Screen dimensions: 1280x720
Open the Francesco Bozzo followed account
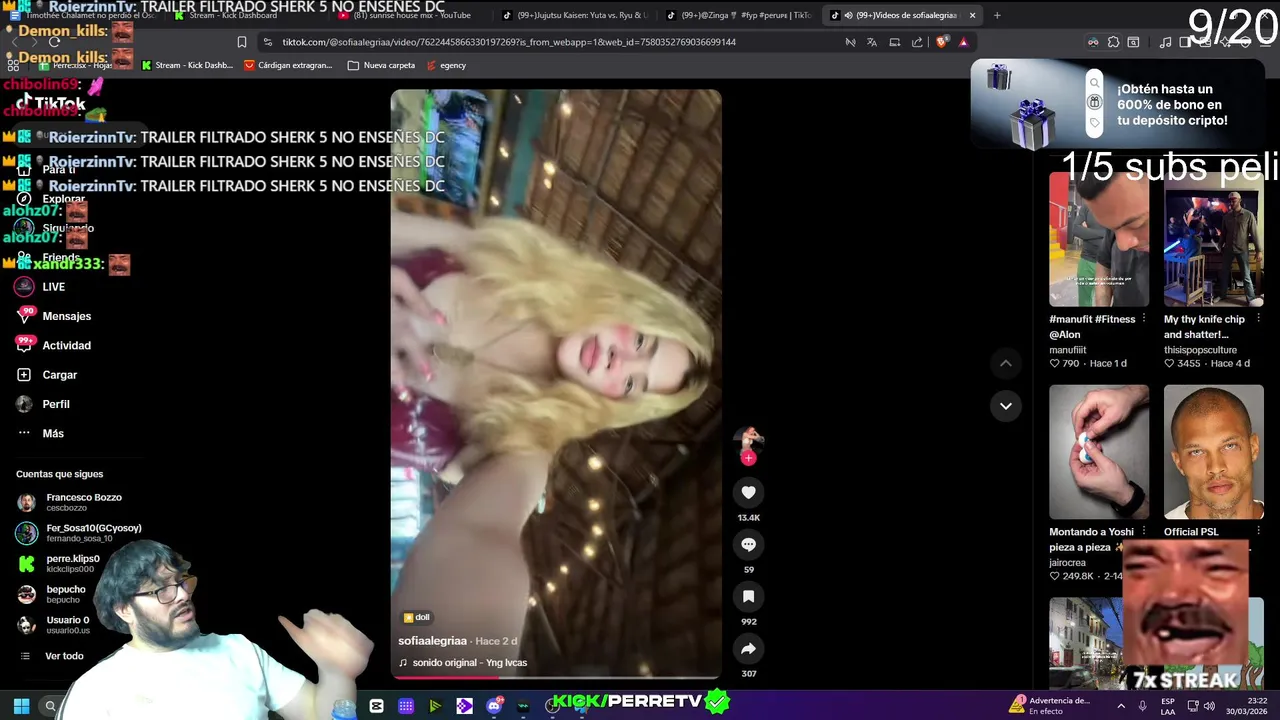click(70, 502)
